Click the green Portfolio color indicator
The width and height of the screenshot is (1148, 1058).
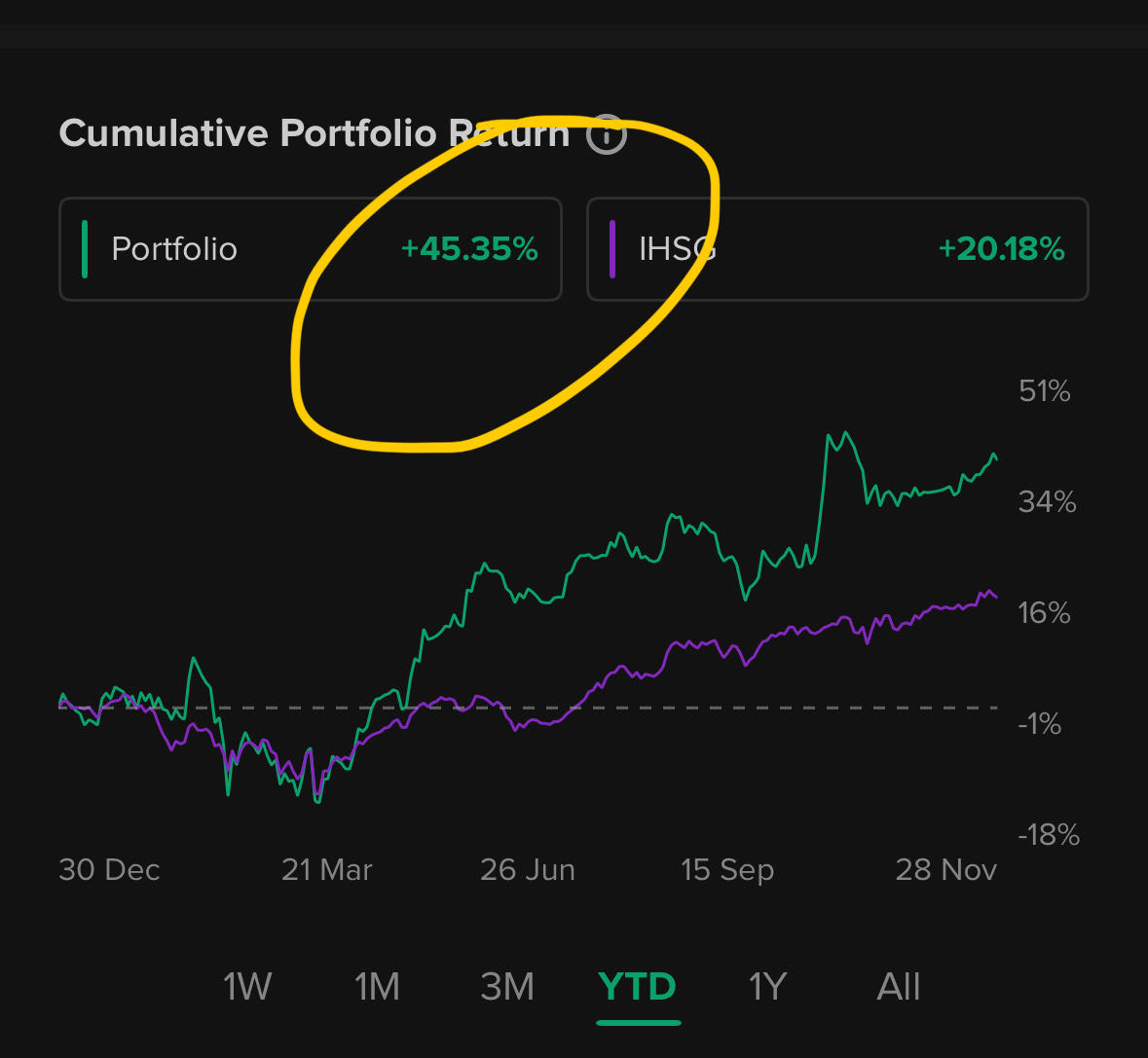86,249
